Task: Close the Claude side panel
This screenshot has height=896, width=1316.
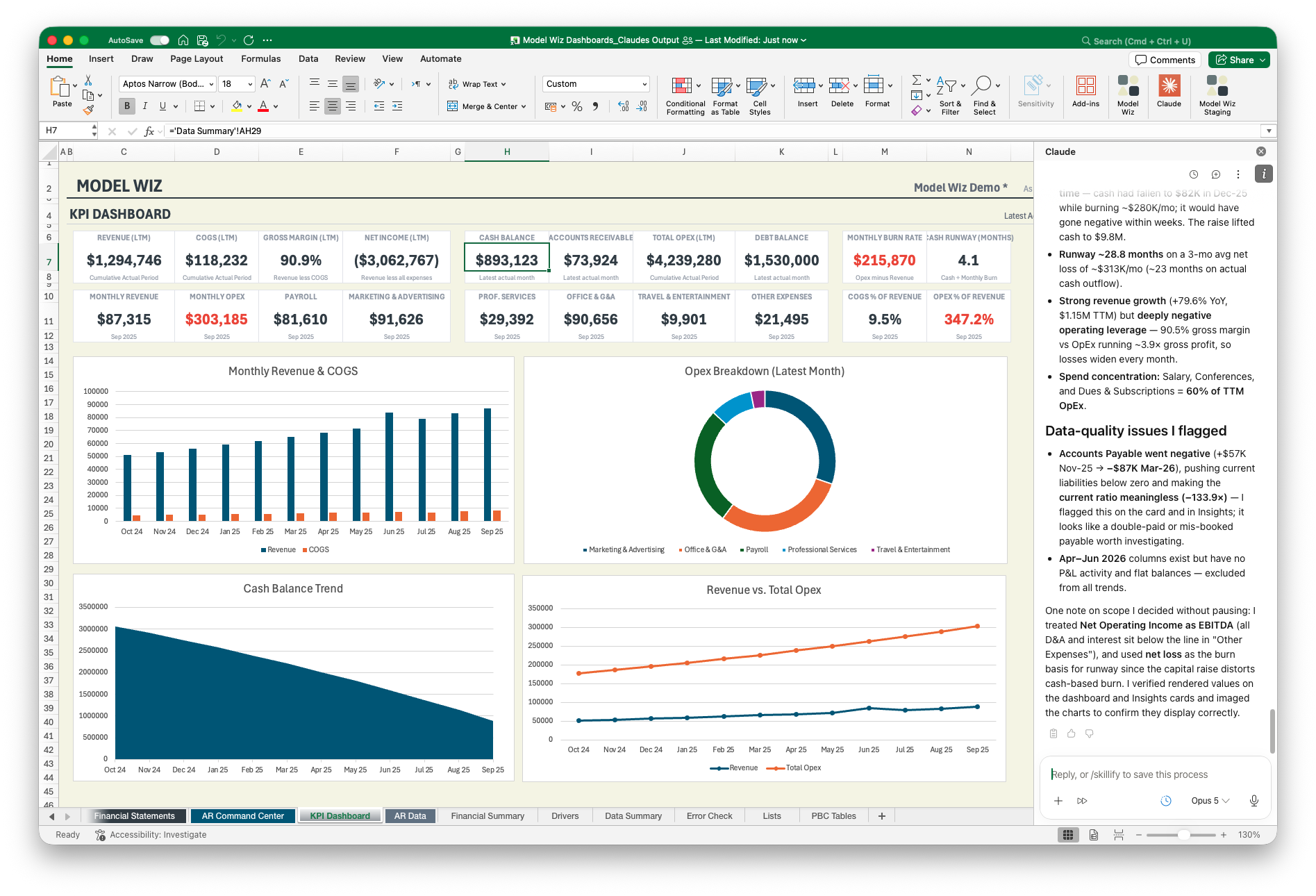Action: pyautogui.click(x=1261, y=151)
